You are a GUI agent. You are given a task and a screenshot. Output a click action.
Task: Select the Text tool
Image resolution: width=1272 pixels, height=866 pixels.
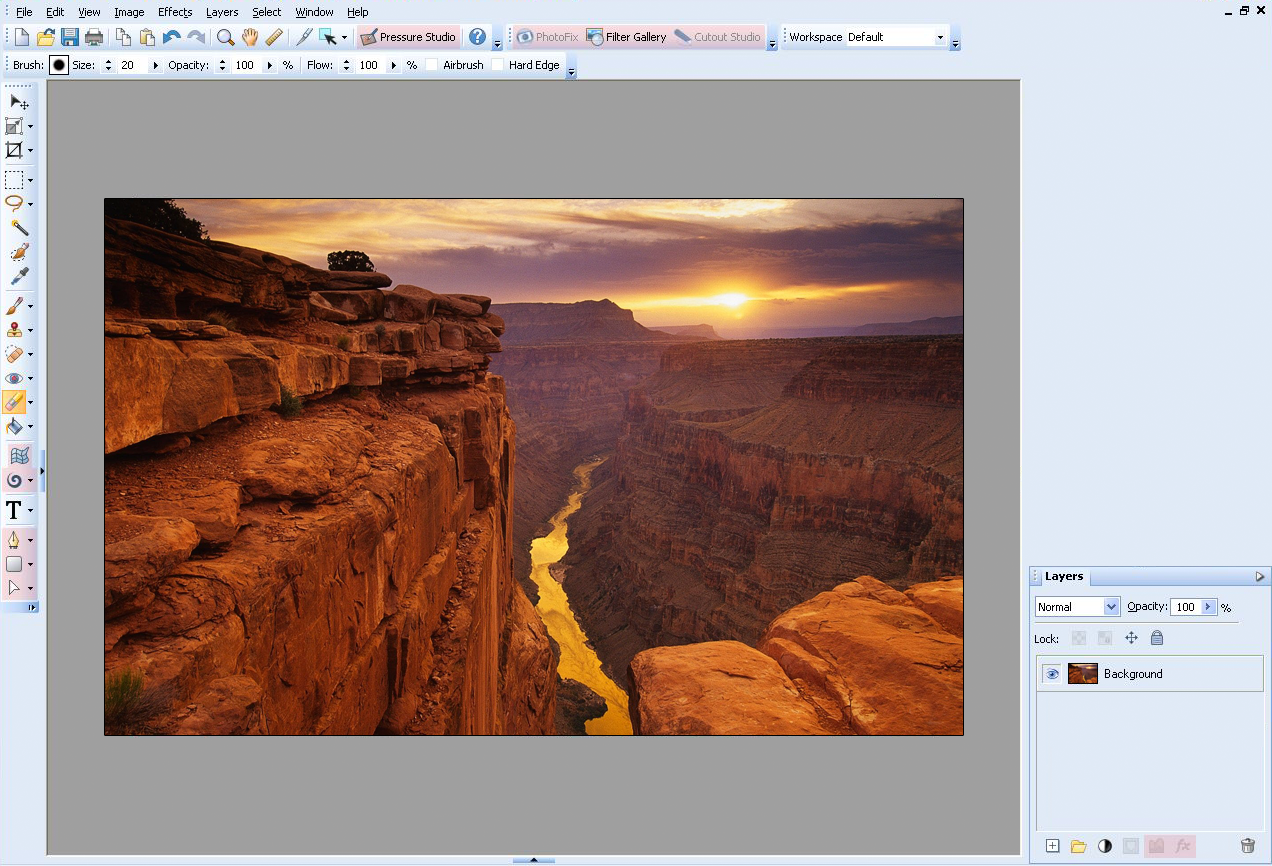point(14,511)
